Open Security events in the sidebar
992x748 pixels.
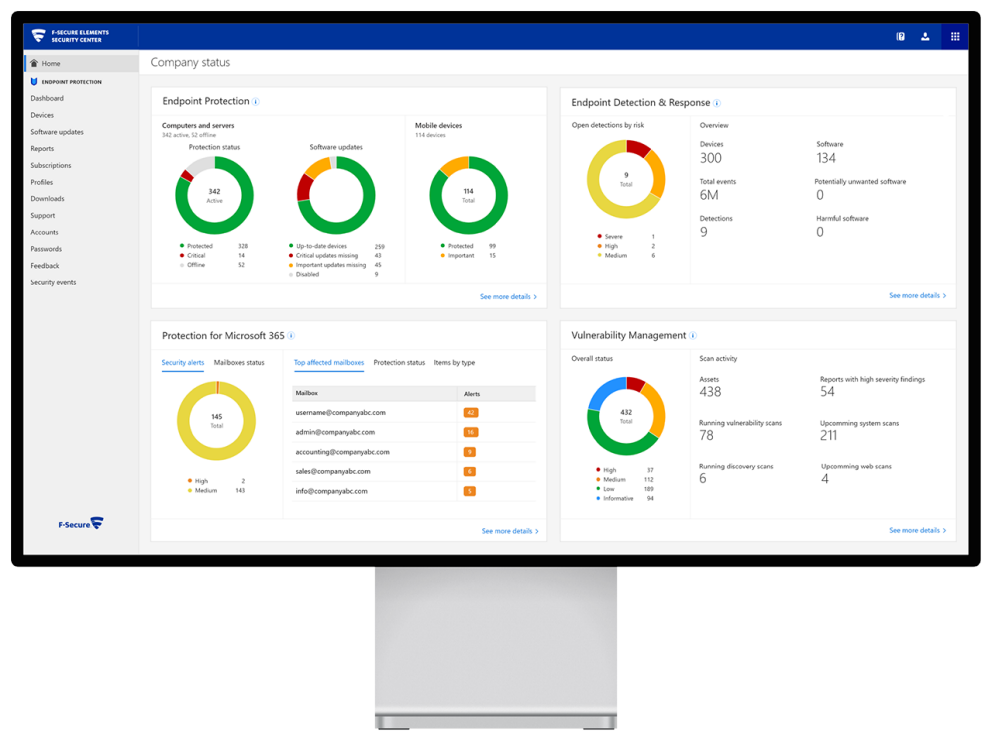point(53,282)
